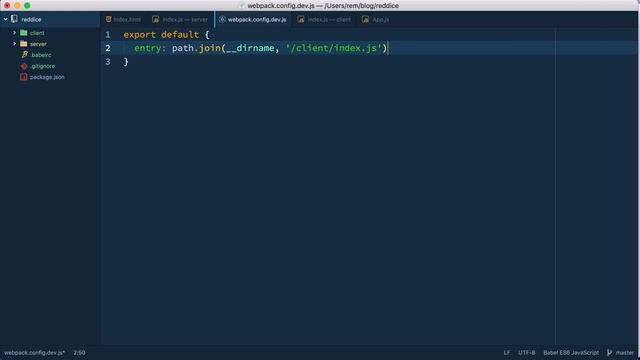Click the git branch icon in status bar
The height and width of the screenshot is (360, 640).
(x=609, y=353)
